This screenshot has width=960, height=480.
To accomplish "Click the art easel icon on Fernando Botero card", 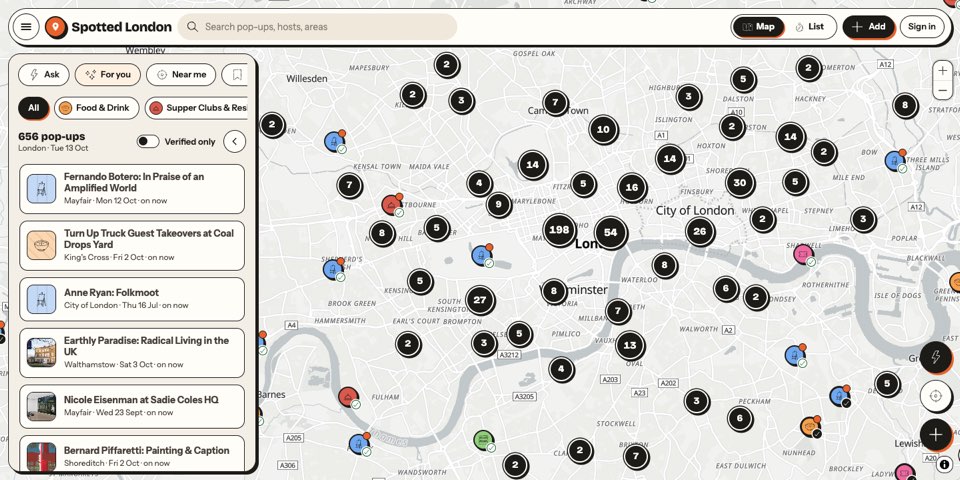I will (x=42, y=189).
